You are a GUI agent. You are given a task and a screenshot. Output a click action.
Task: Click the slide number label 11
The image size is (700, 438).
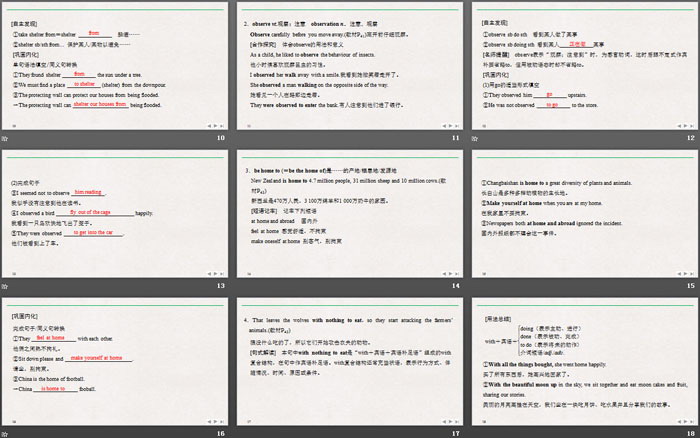point(455,138)
